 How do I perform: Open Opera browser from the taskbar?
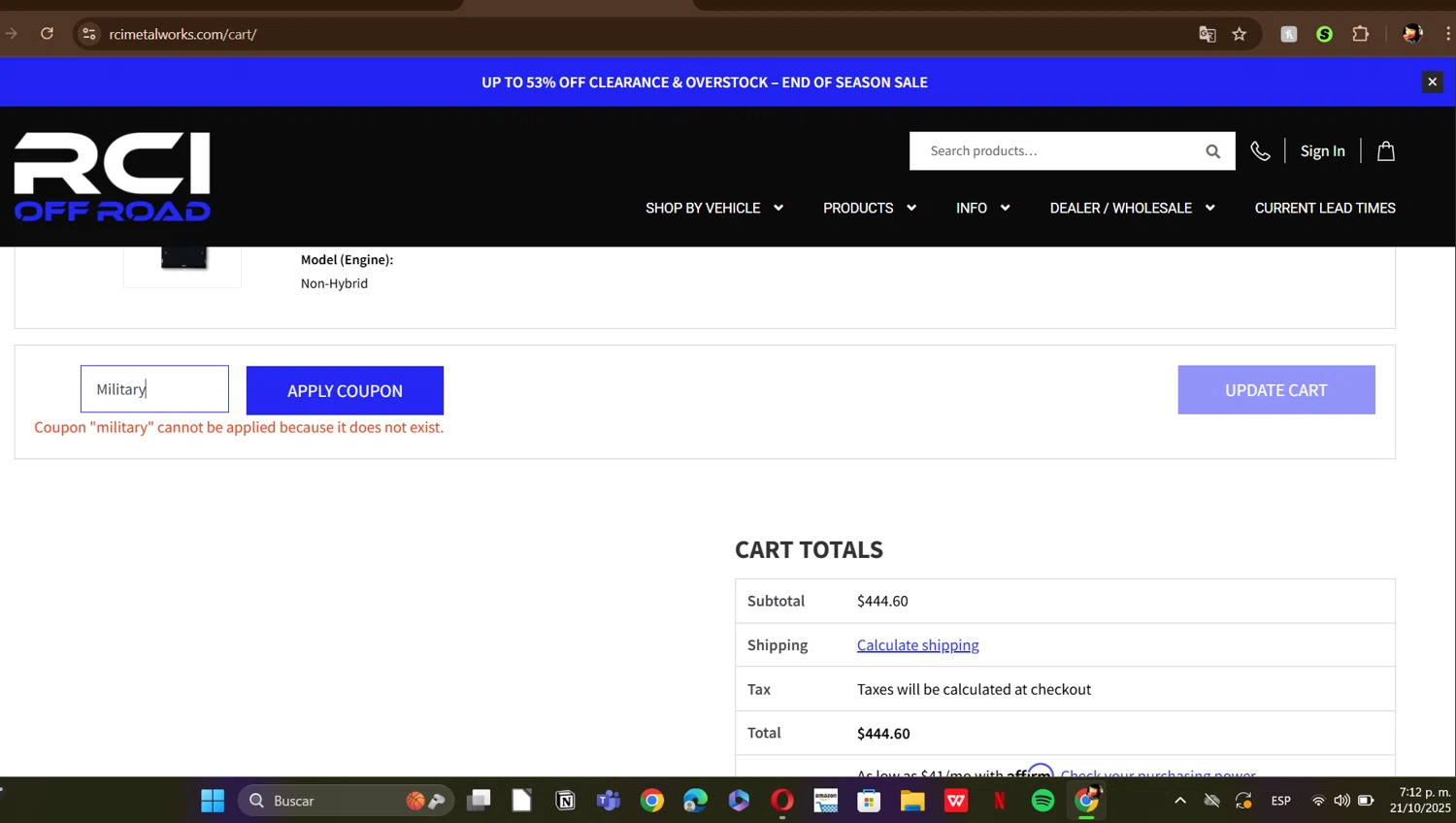(782, 801)
